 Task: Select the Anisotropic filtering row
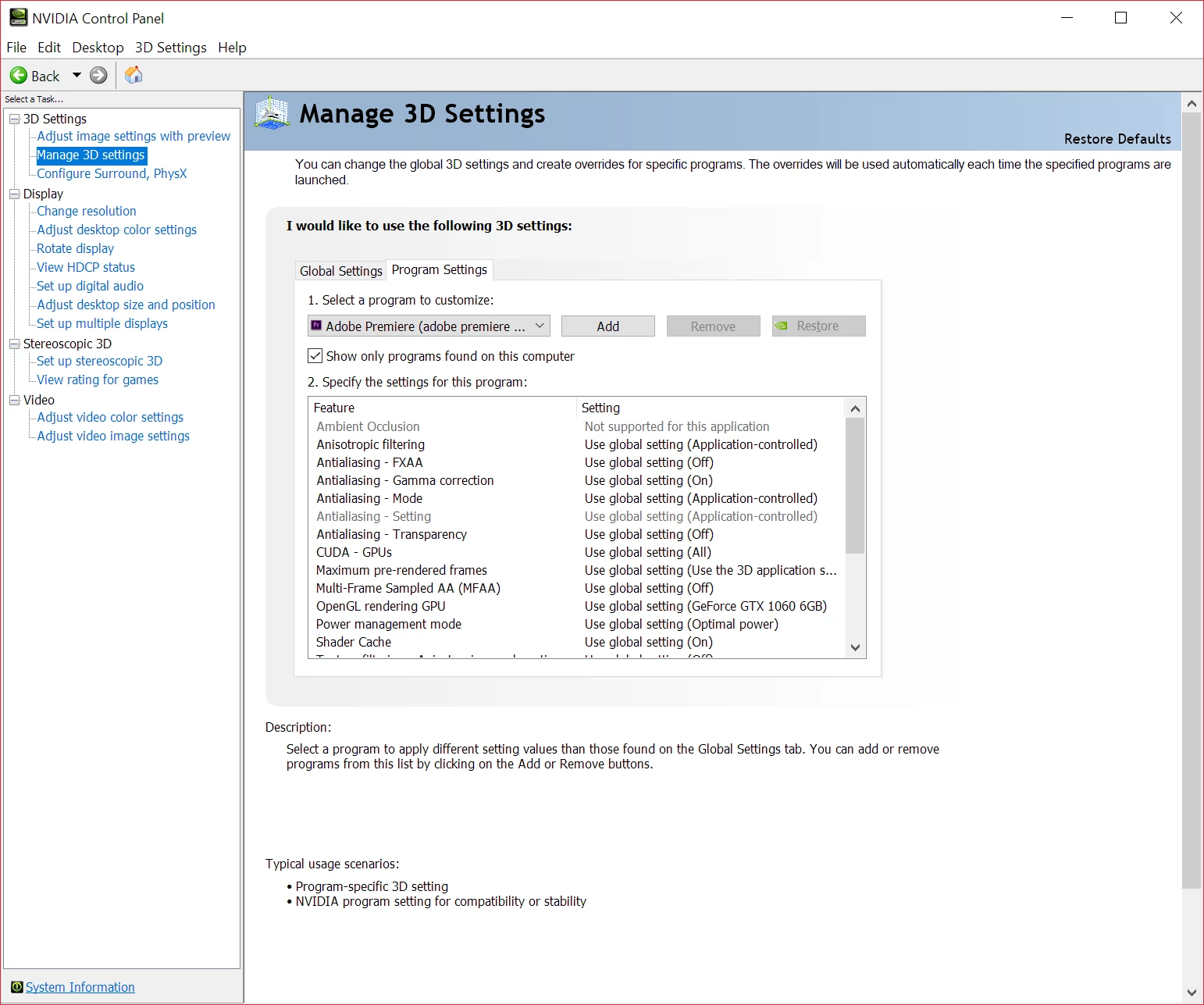(x=577, y=444)
